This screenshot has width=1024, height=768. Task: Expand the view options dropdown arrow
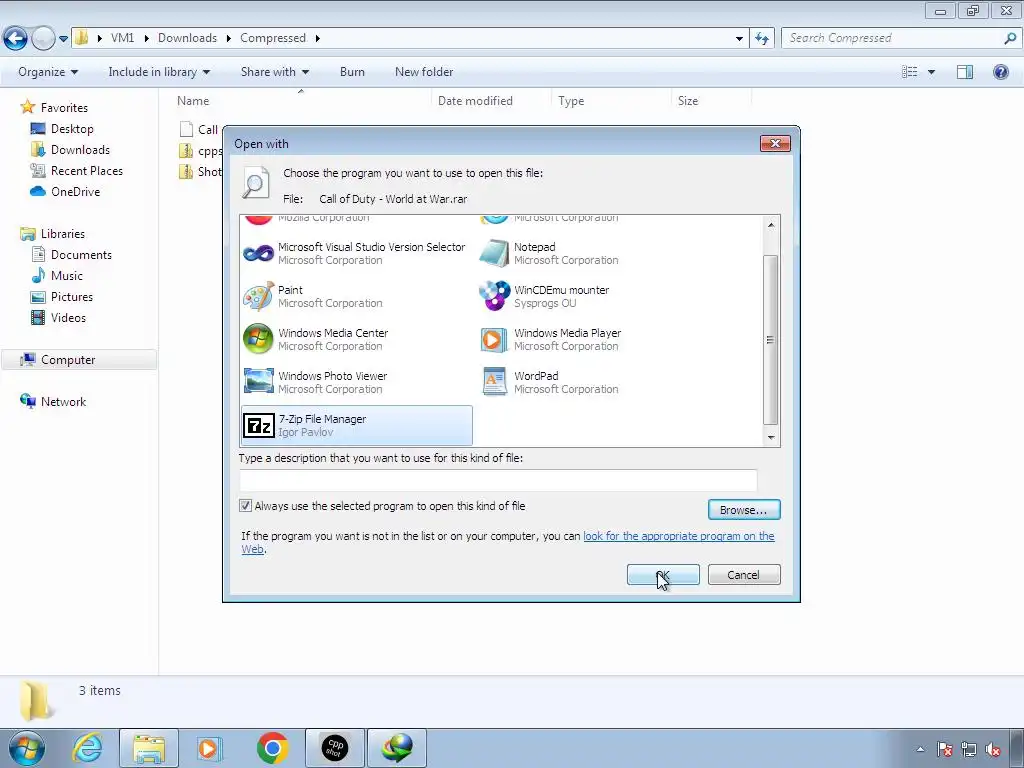point(931,72)
